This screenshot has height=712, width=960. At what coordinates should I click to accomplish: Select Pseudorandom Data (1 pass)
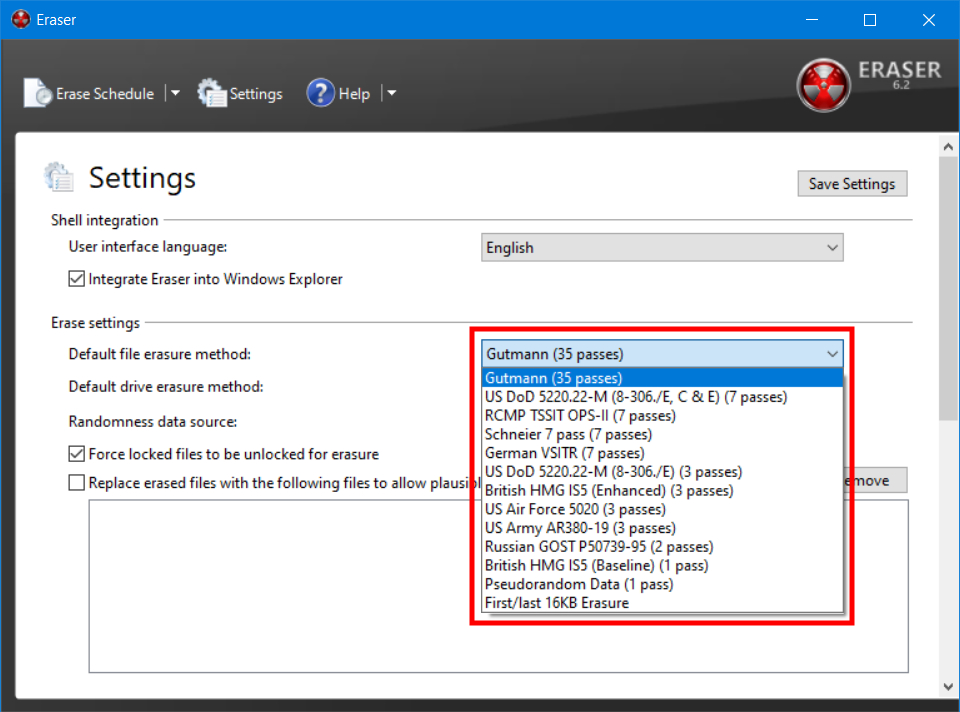[662, 584]
